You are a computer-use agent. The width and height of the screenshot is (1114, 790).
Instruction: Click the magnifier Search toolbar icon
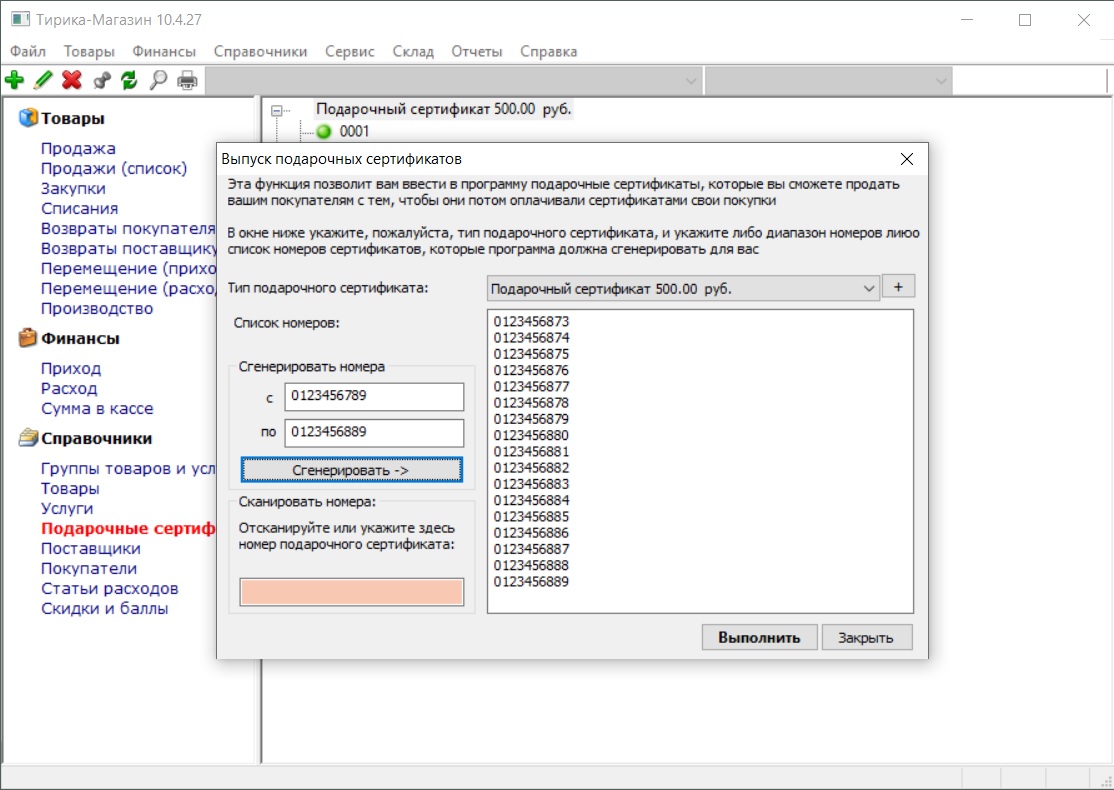(x=158, y=80)
